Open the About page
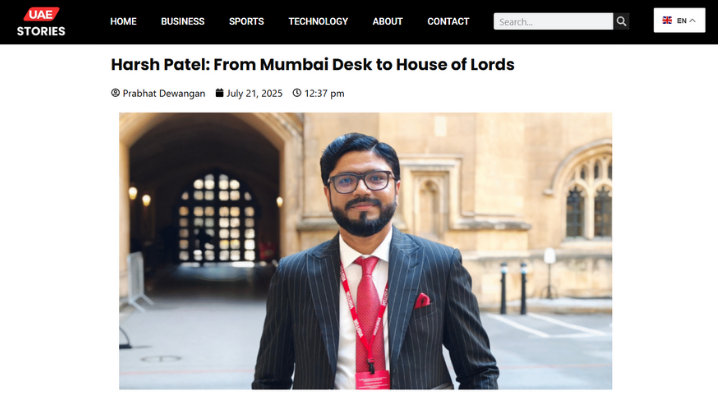This screenshot has height=400, width=718. coord(387,22)
